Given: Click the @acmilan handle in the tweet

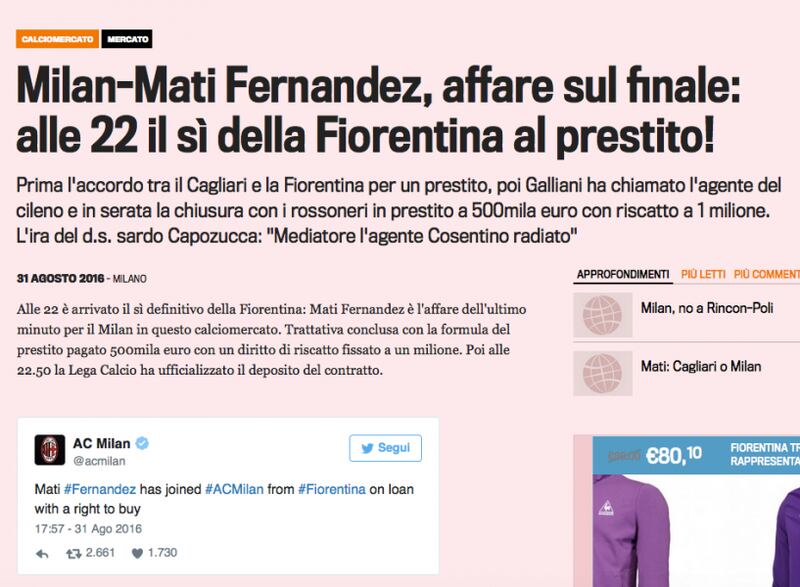Looking at the screenshot, I should [99, 461].
